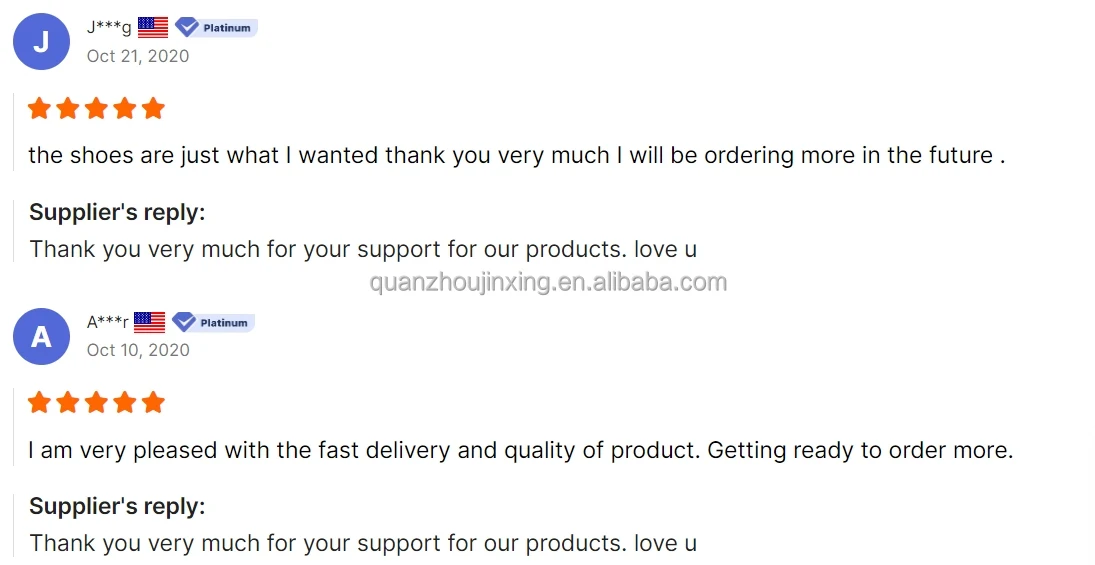
Task: Click first "Supplier's reply:" heading
Action: coord(117,212)
